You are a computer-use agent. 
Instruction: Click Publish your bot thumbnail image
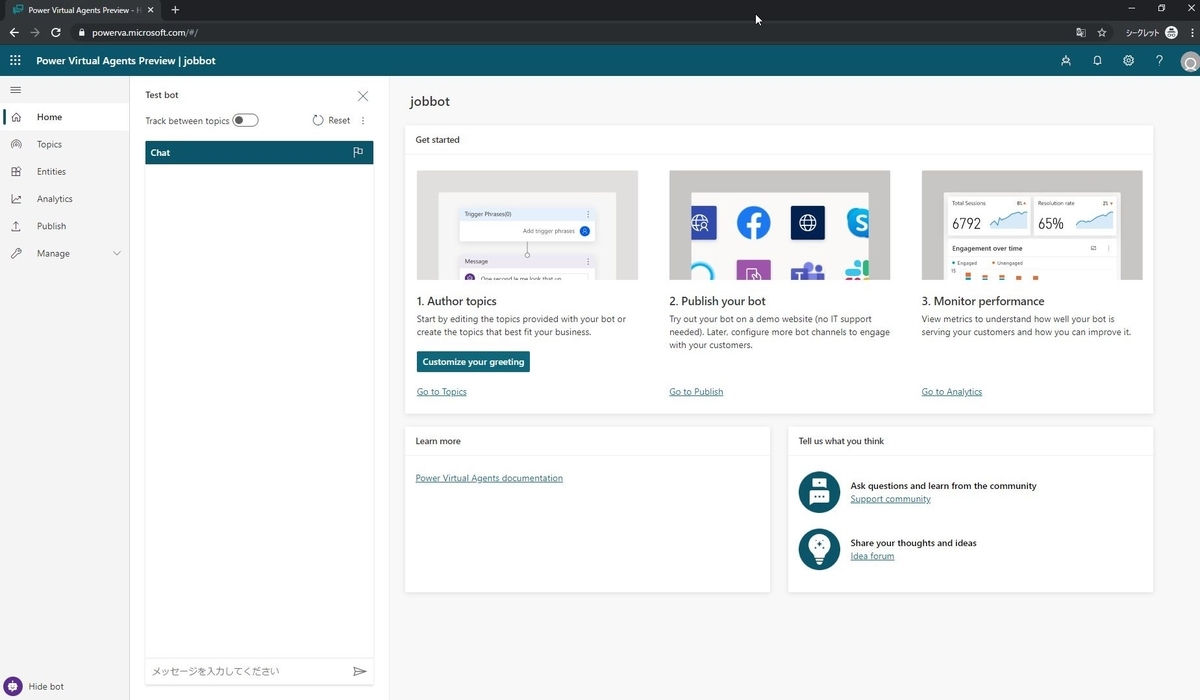coord(779,225)
